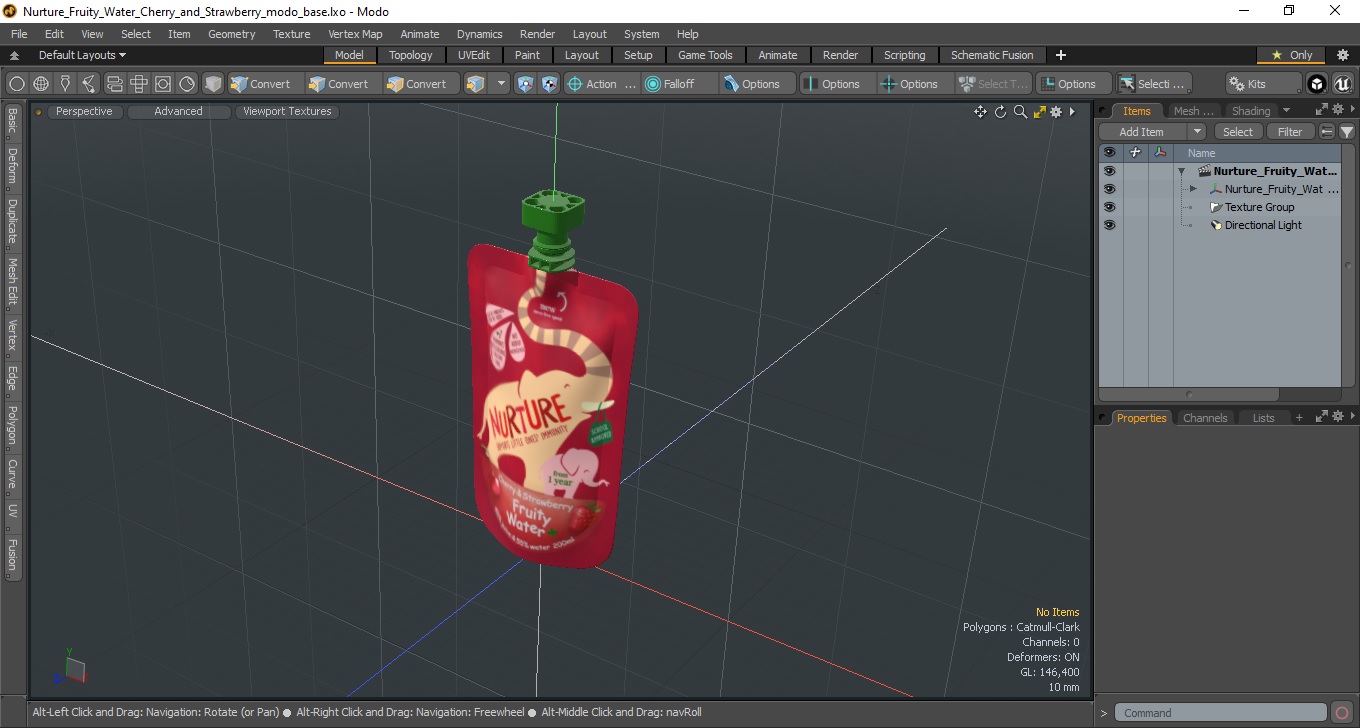
Task: Open the viewport settings gear icon
Action: coord(1056,112)
